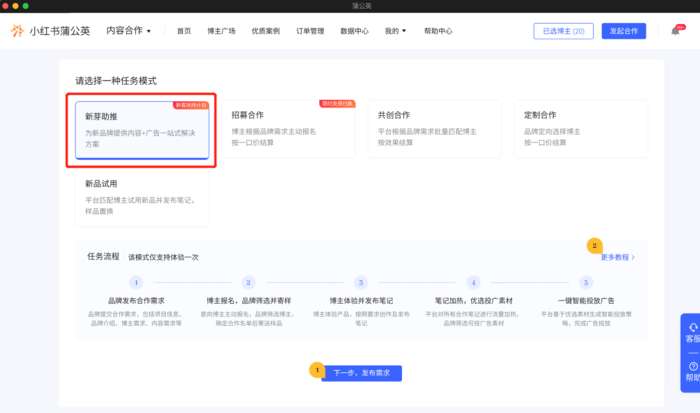Go to 博主广场 in navigation
700x413 pixels.
pyautogui.click(x=221, y=31)
